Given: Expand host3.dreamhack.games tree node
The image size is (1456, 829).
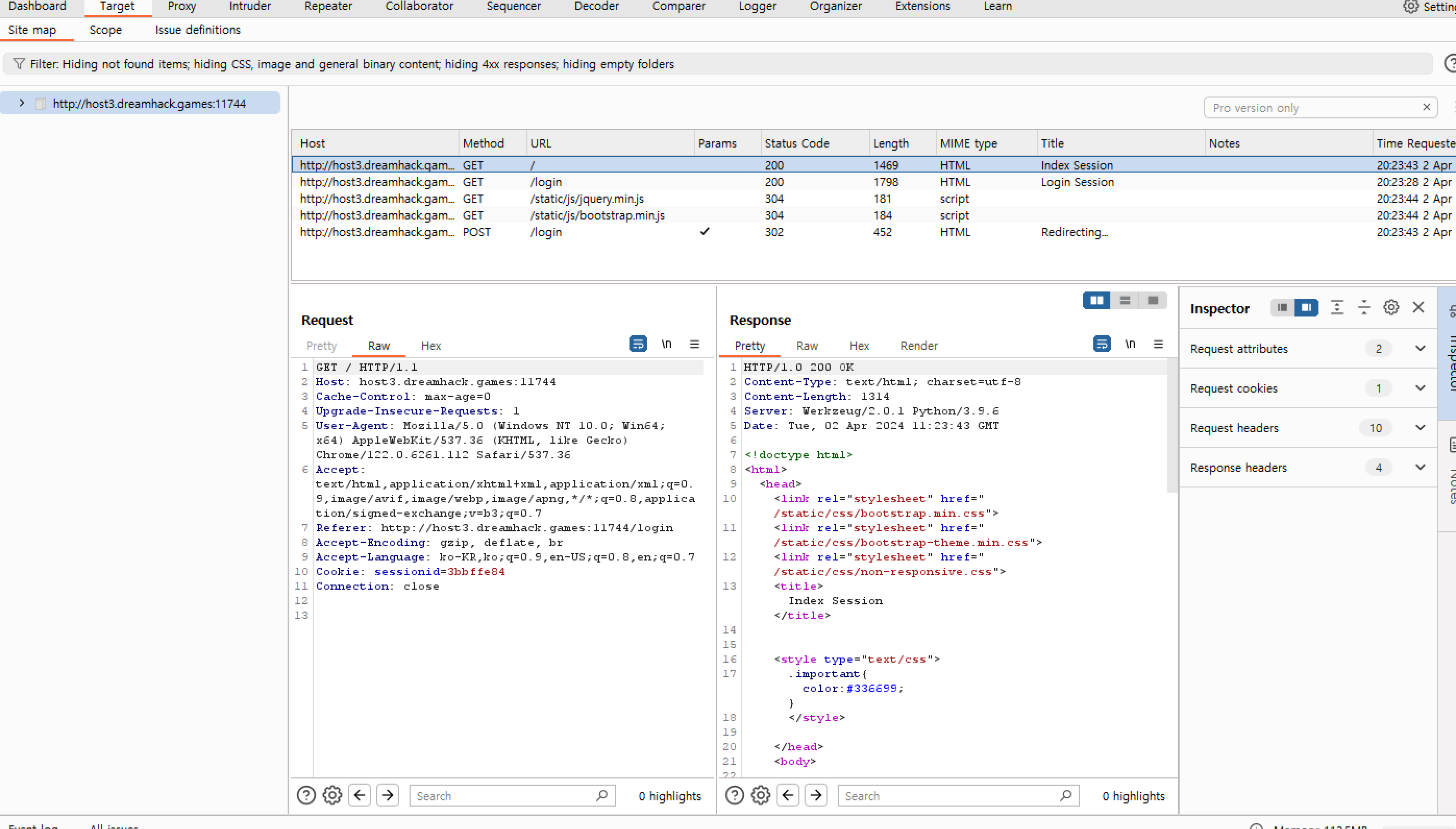Looking at the screenshot, I should point(21,103).
